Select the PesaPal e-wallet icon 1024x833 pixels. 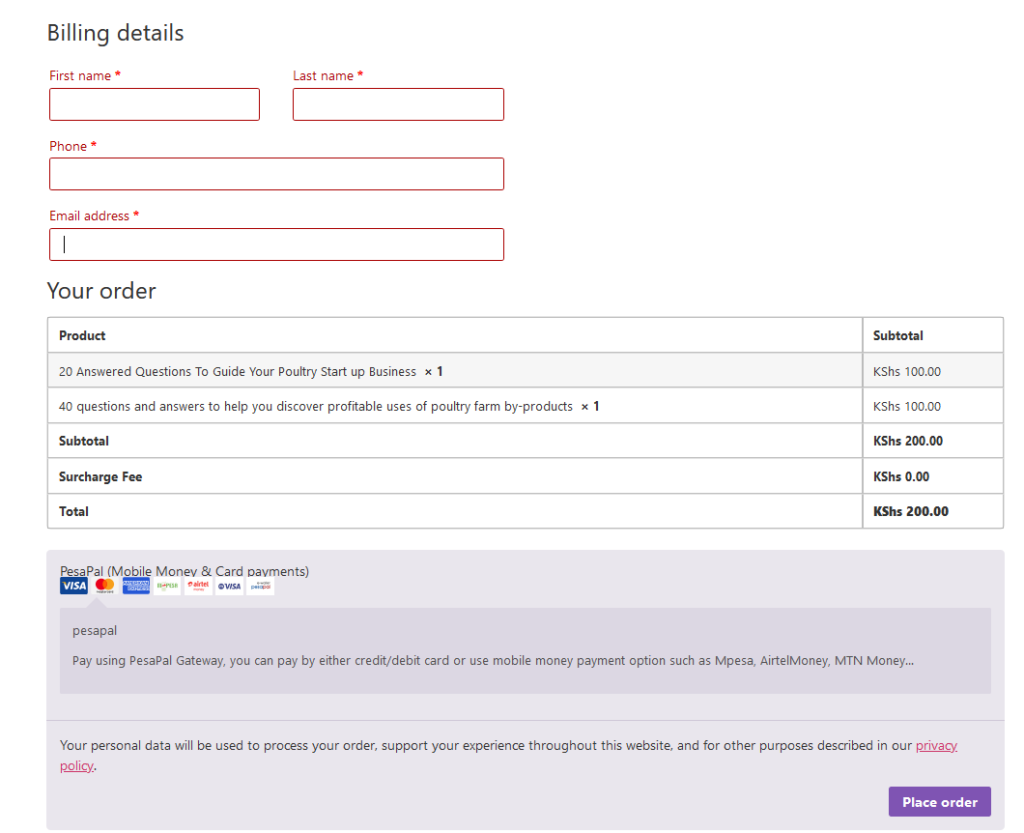(260, 585)
